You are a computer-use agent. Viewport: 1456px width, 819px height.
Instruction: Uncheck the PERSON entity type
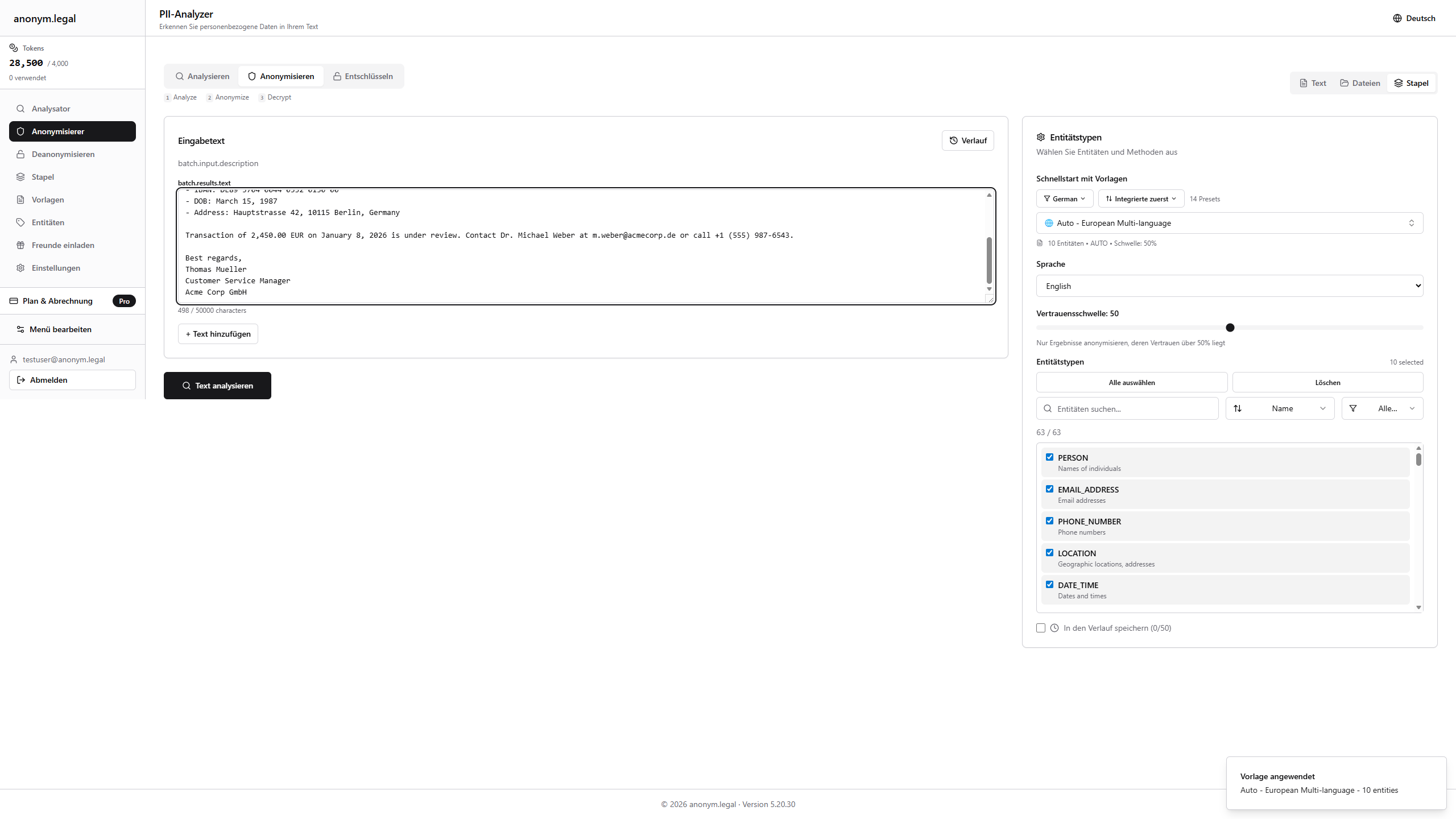pyautogui.click(x=1050, y=457)
